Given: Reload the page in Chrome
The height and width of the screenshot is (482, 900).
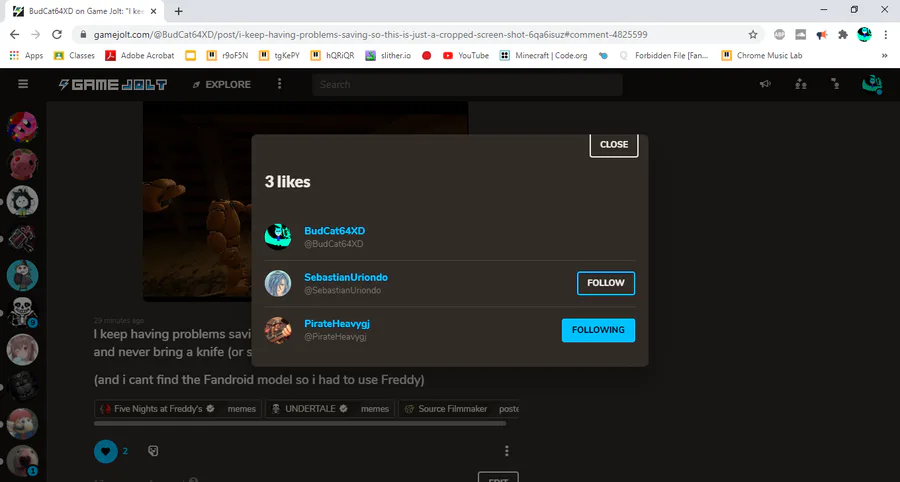Looking at the screenshot, I should [x=57, y=34].
